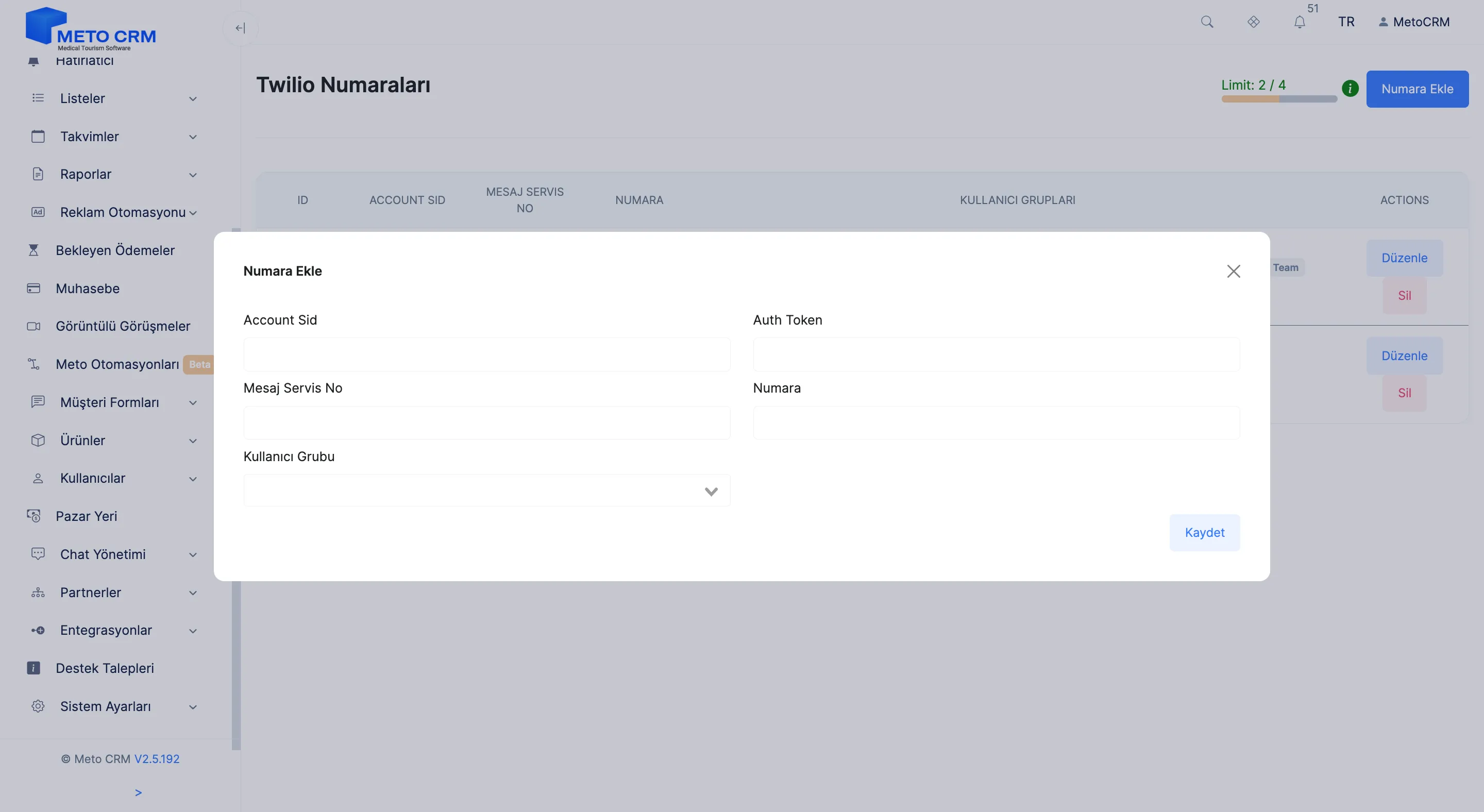This screenshot has height=812, width=1484.
Task: Expand the Sistem Ayarları chevron
Action: (193, 707)
